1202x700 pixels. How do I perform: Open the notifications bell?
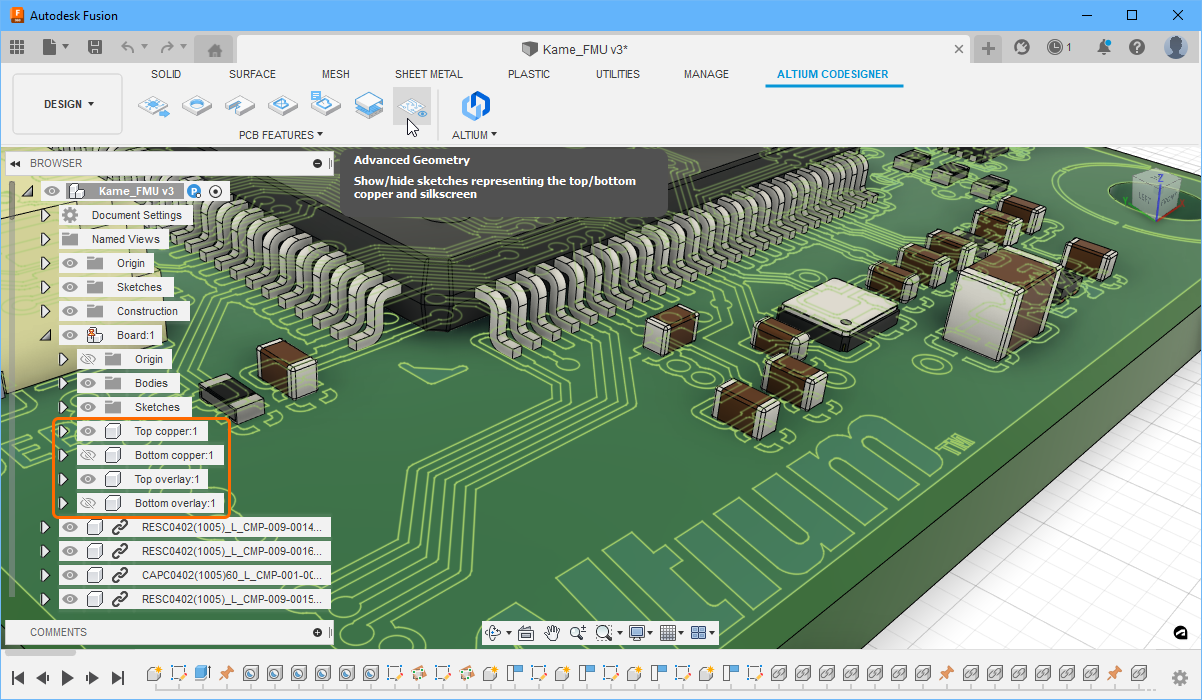tap(1104, 47)
